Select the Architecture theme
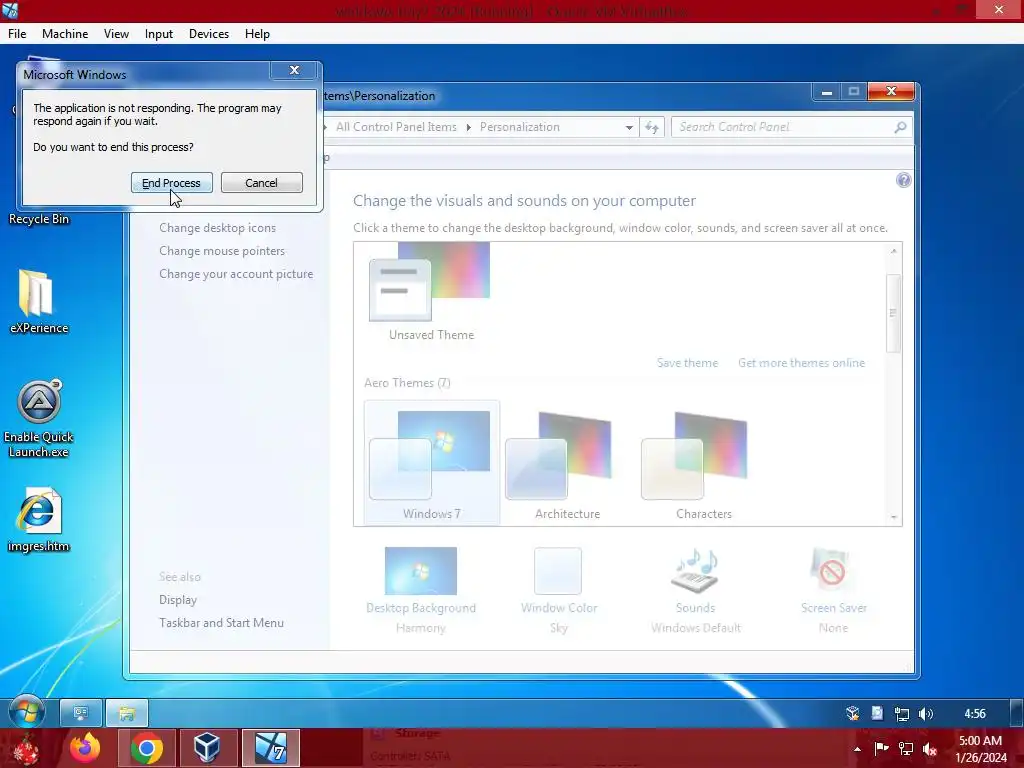The image size is (1024, 768). pos(566,464)
